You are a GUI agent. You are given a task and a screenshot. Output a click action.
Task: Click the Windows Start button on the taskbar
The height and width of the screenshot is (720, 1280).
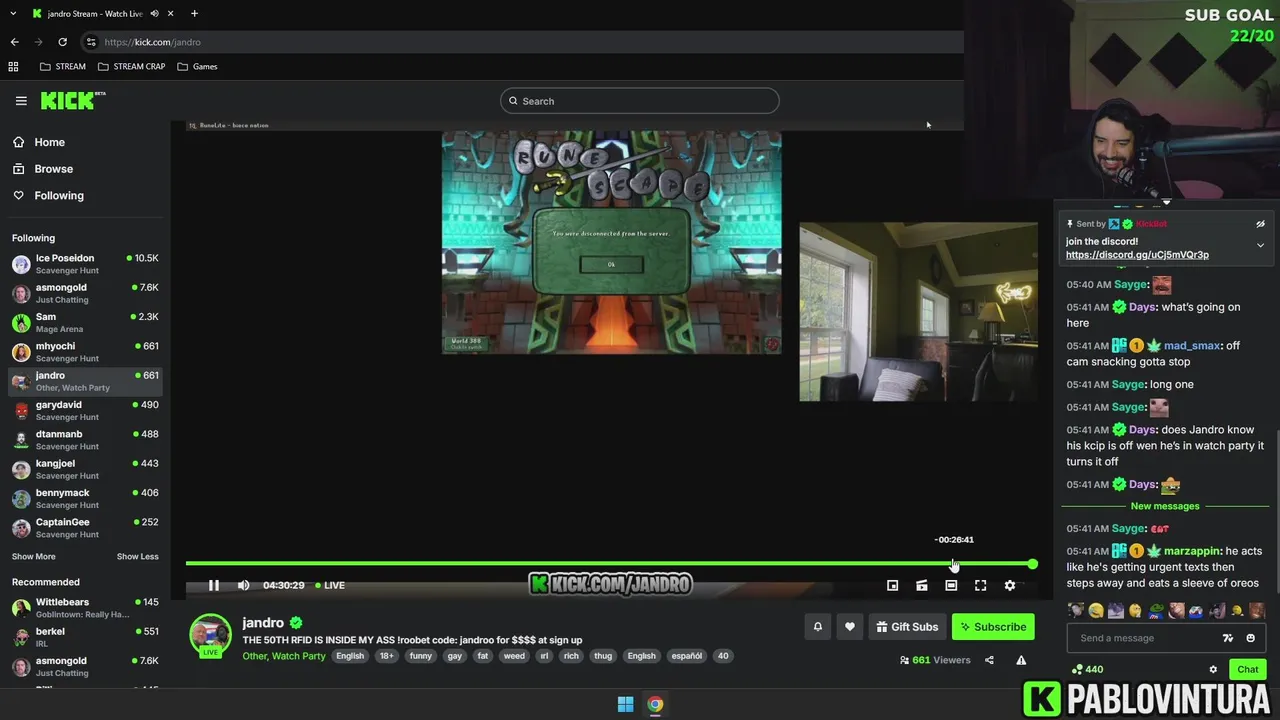625,704
